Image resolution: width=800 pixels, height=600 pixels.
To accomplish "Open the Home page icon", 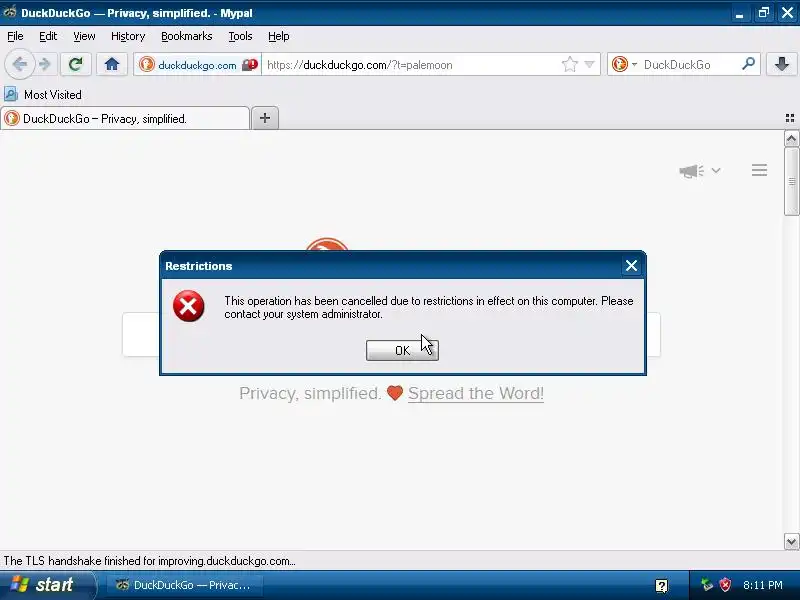I will (112, 64).
